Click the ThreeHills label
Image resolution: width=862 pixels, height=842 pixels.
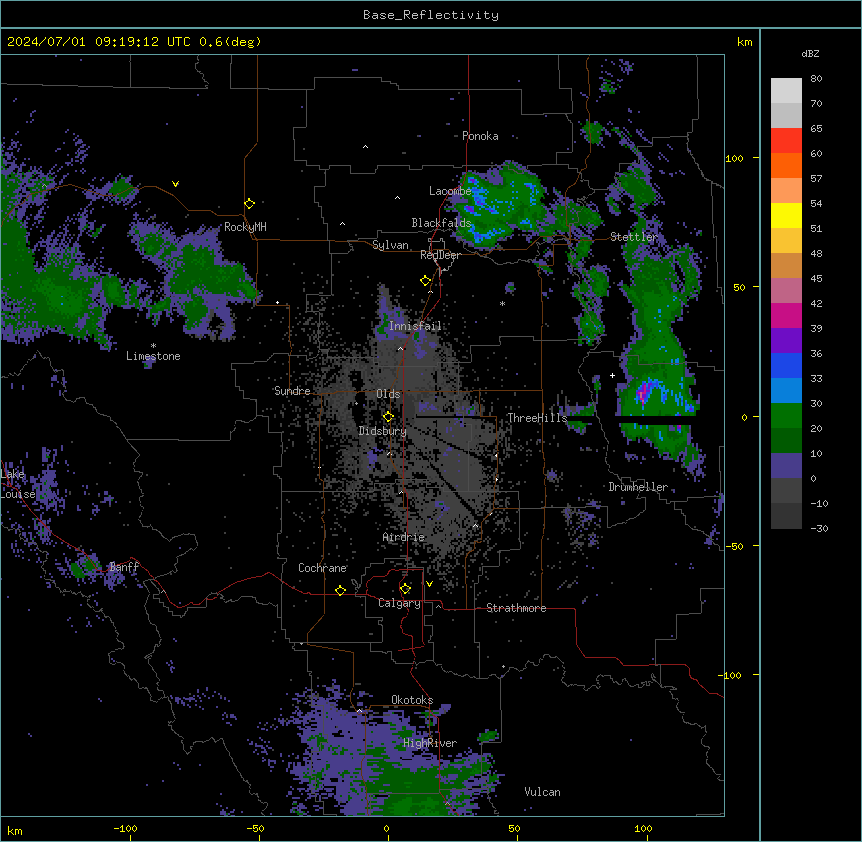(537, 418)
